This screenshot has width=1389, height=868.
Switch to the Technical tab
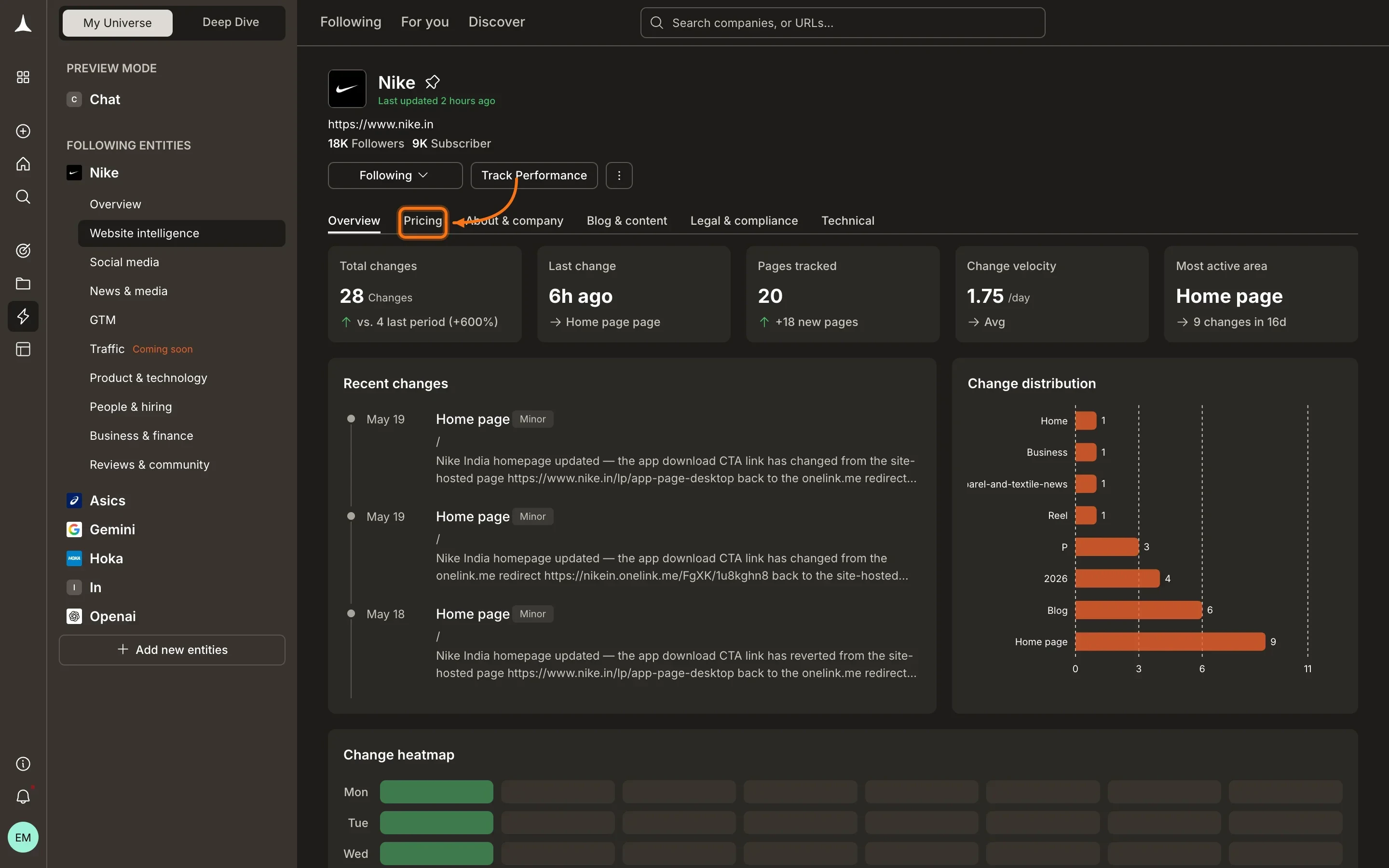point(848,221)
